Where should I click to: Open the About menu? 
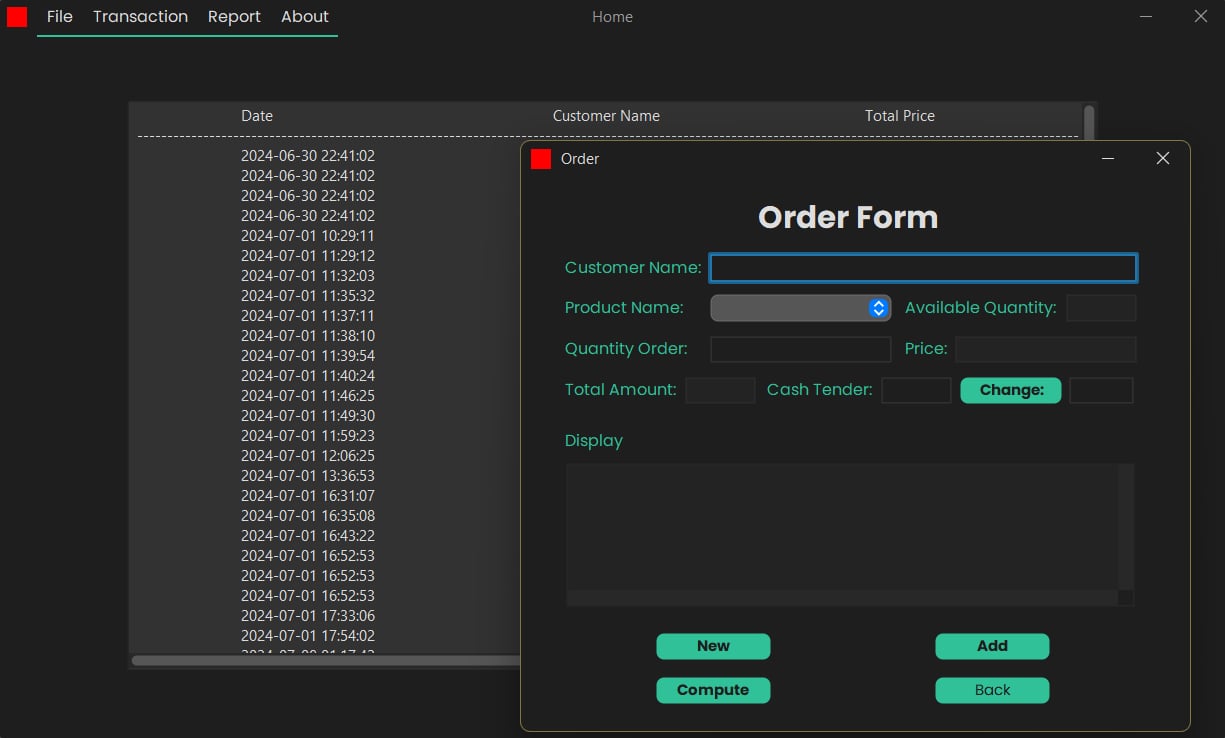click(304, 16)
